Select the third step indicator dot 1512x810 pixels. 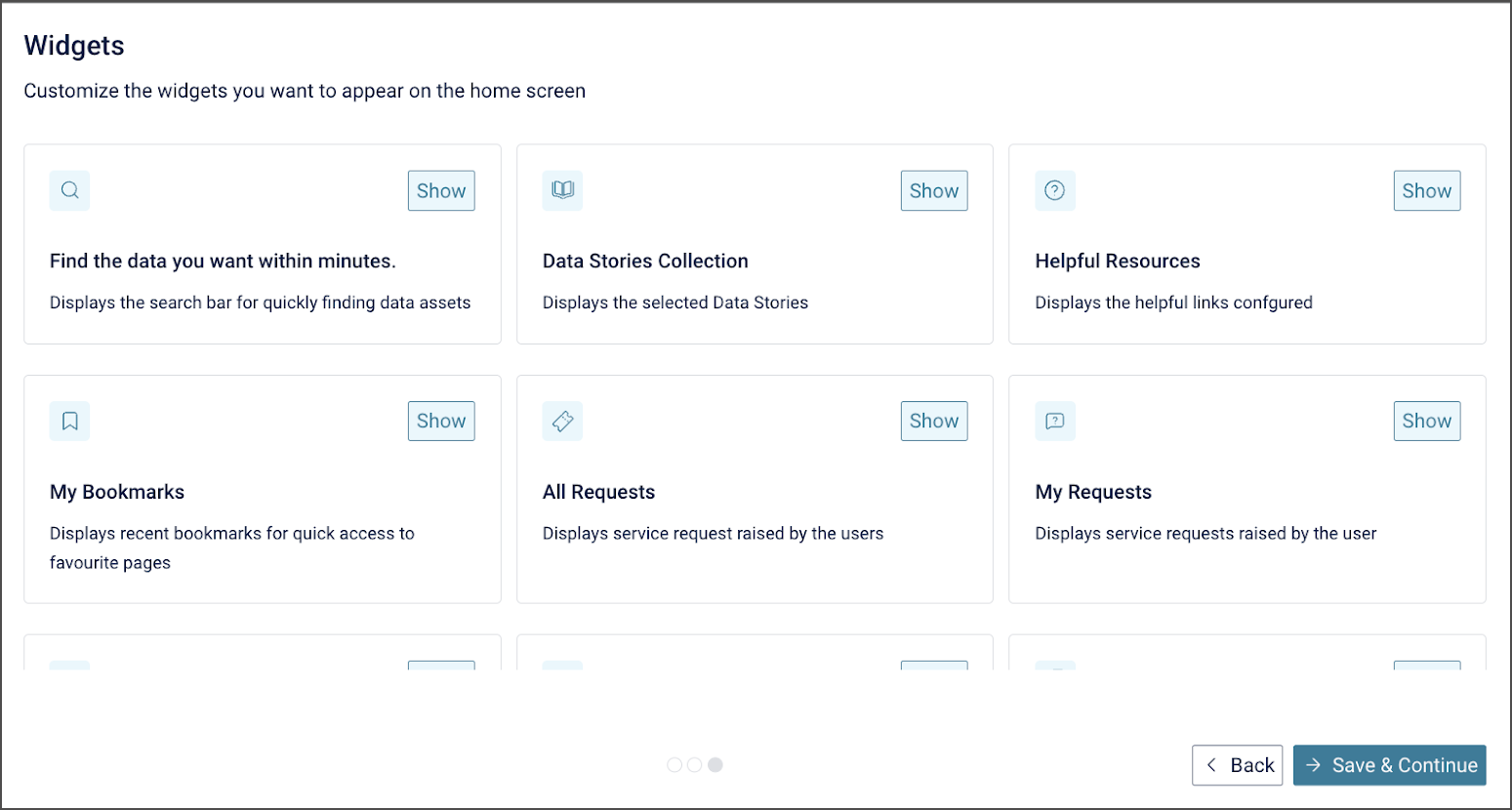coord(715,765)
